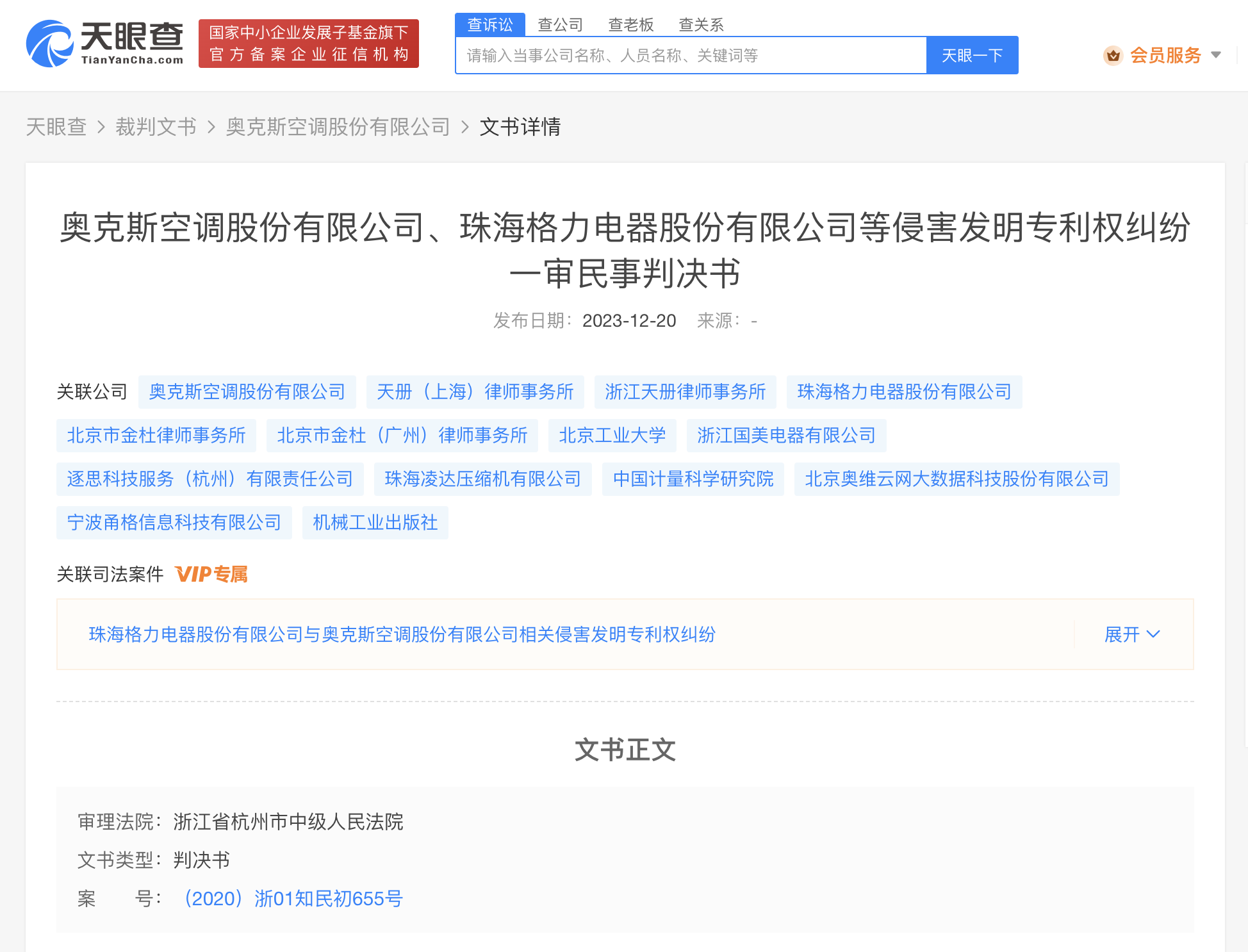
Task: Click the crown icon beside 会员服务
Action: coord(1113,56)
